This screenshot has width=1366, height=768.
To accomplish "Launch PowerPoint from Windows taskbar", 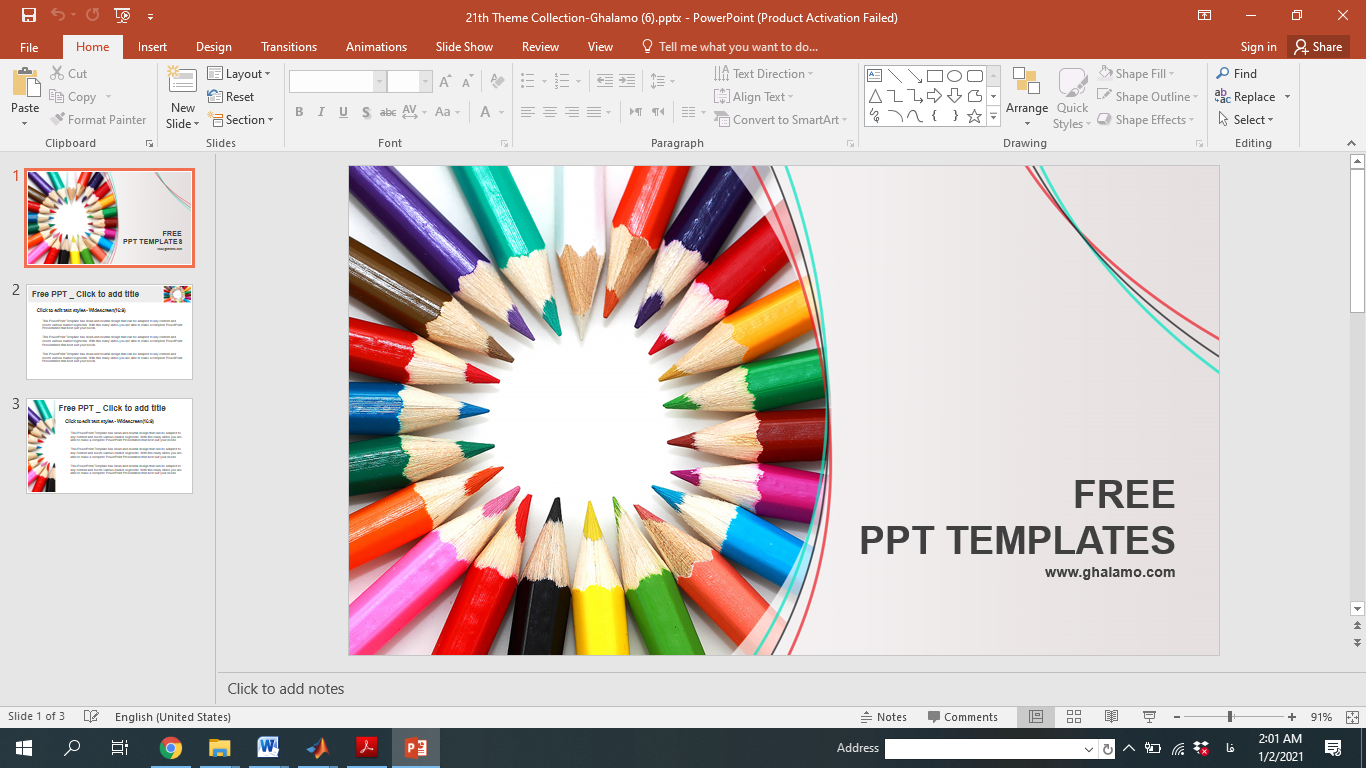I will 415,748.
